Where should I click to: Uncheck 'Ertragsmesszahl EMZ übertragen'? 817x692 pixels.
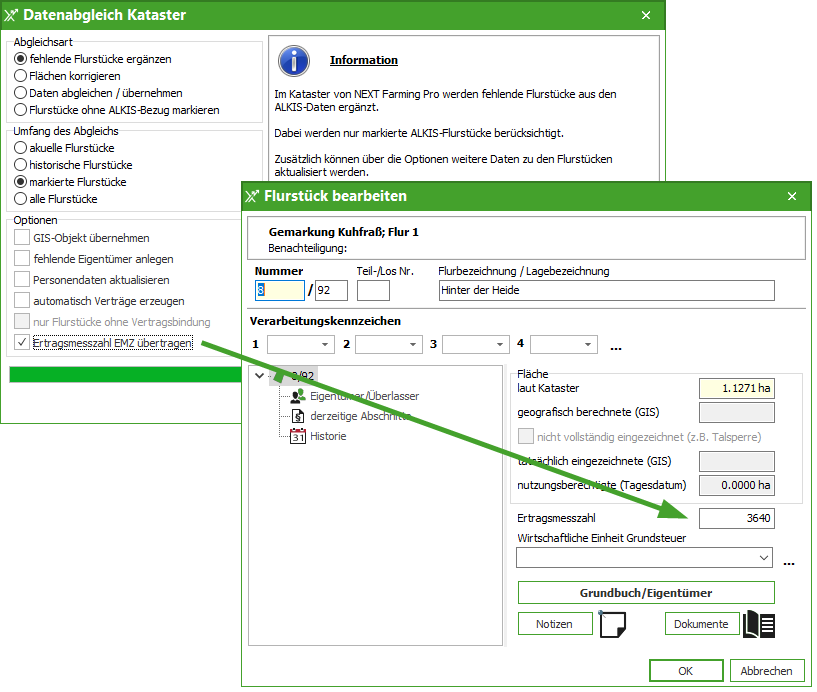[22, 343]
